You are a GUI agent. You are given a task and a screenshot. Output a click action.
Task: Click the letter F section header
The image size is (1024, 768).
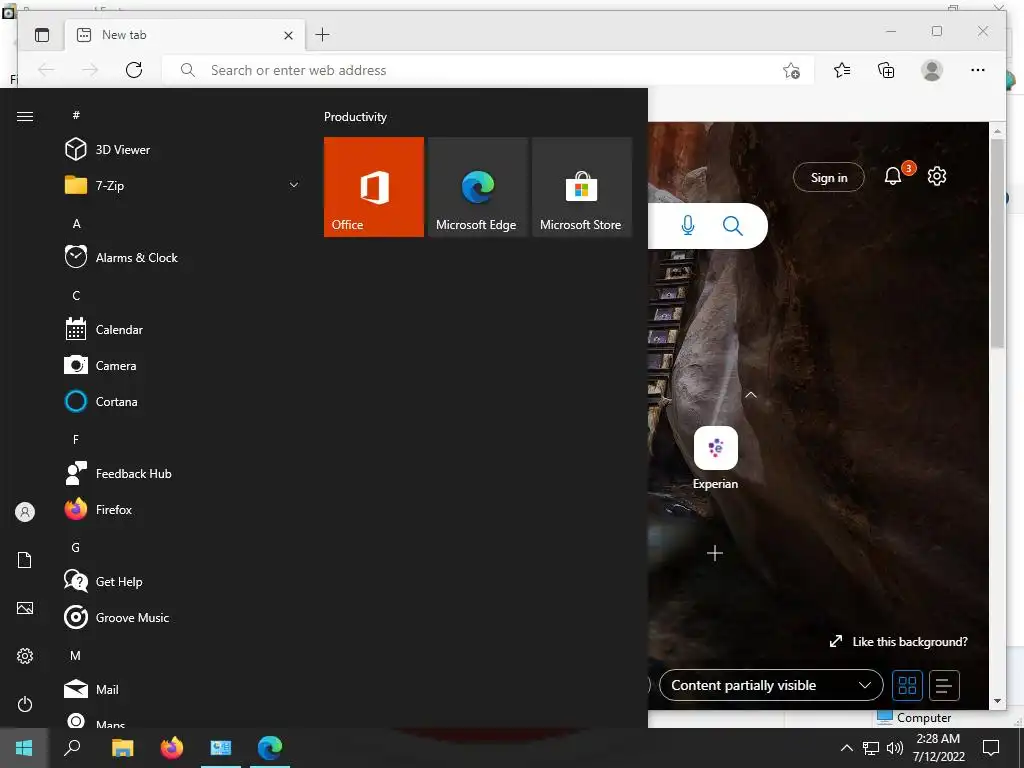(76, 440)
